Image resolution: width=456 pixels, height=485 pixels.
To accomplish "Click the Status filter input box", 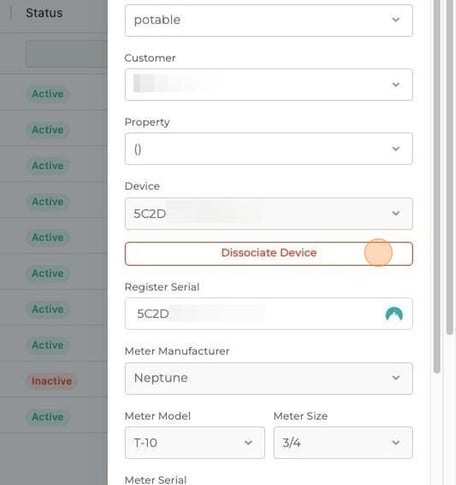I will click(66, 54).
